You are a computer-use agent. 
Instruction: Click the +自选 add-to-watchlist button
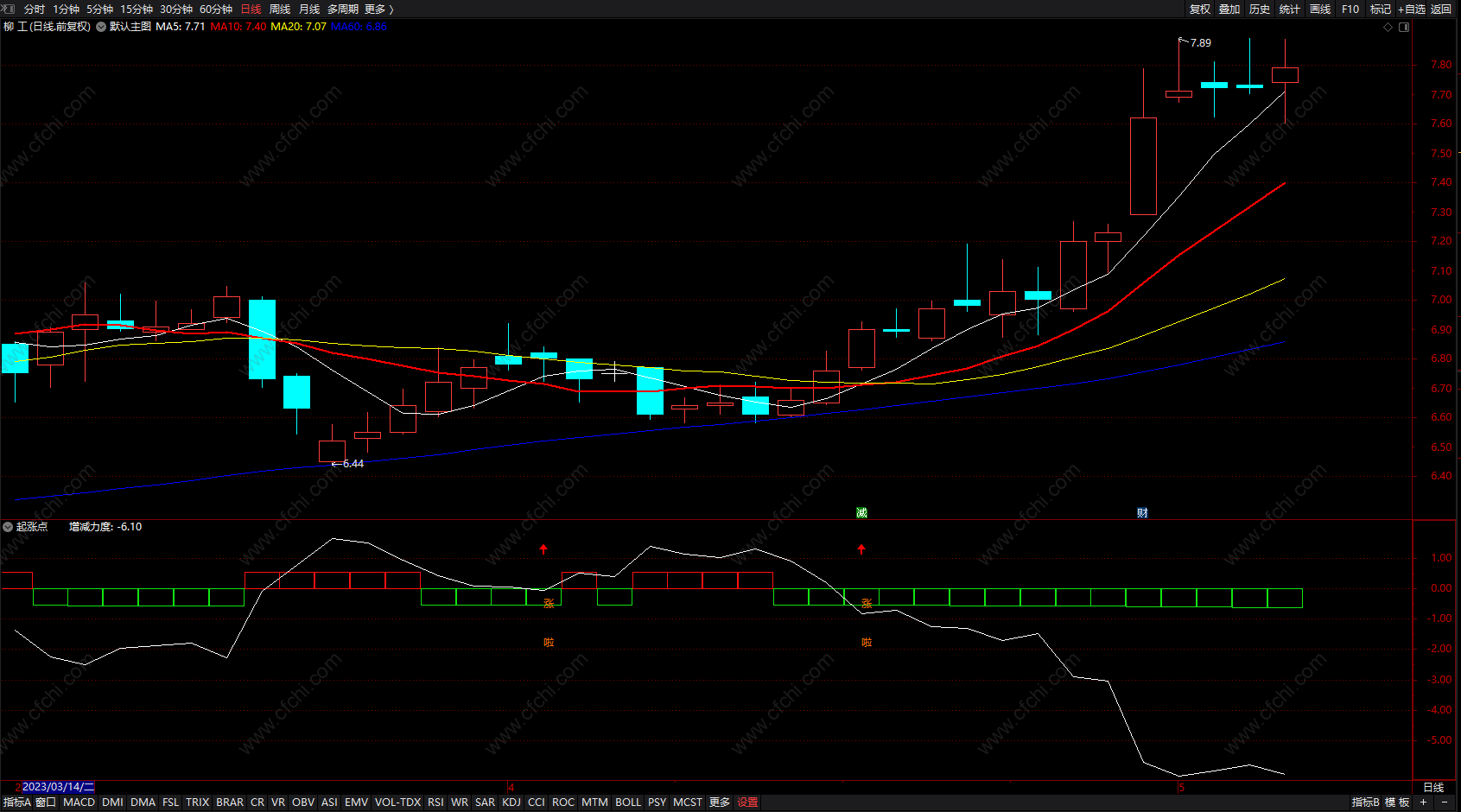click(x=1411, y=9)
